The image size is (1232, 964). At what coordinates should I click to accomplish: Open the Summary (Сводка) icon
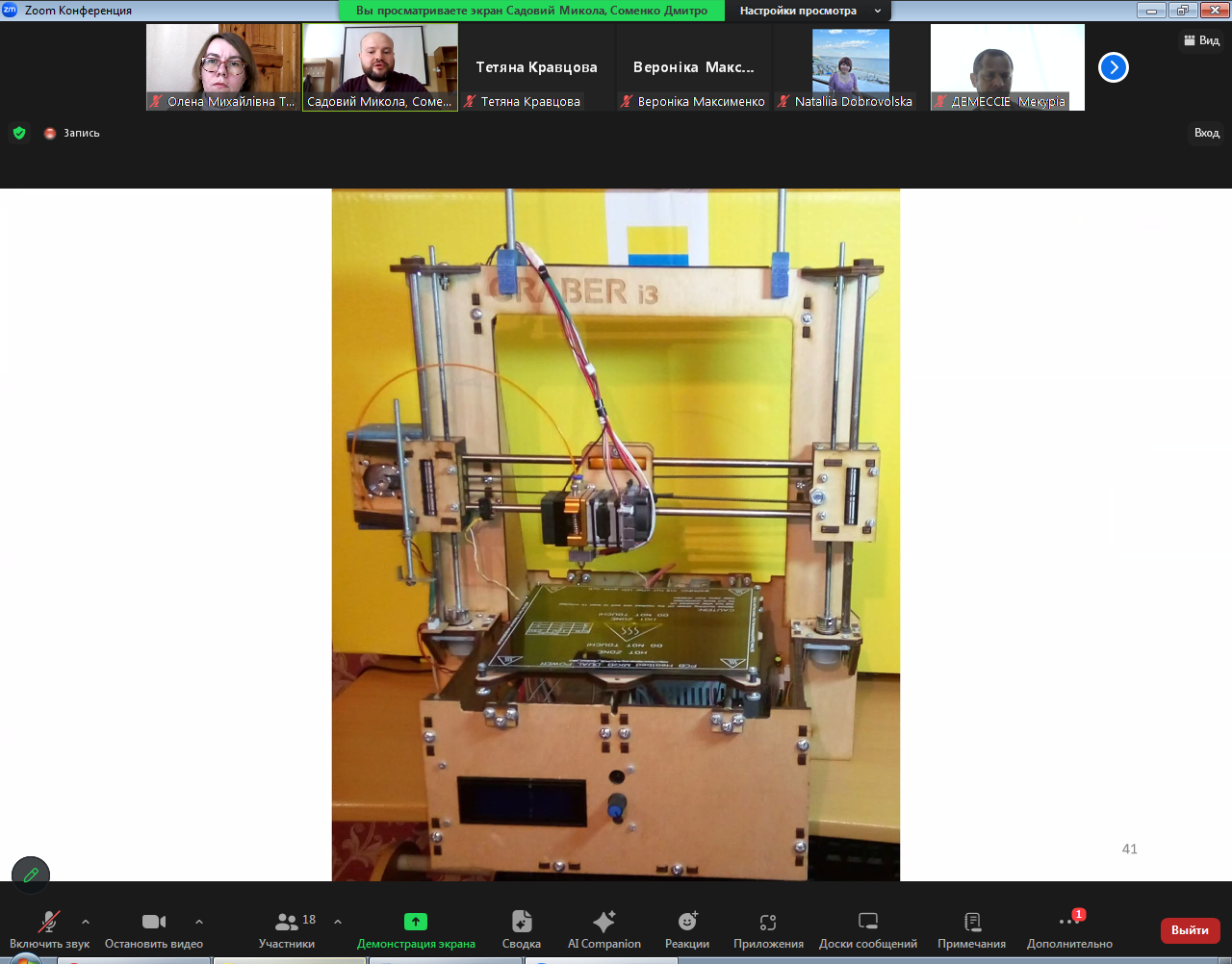pos(522,922)
